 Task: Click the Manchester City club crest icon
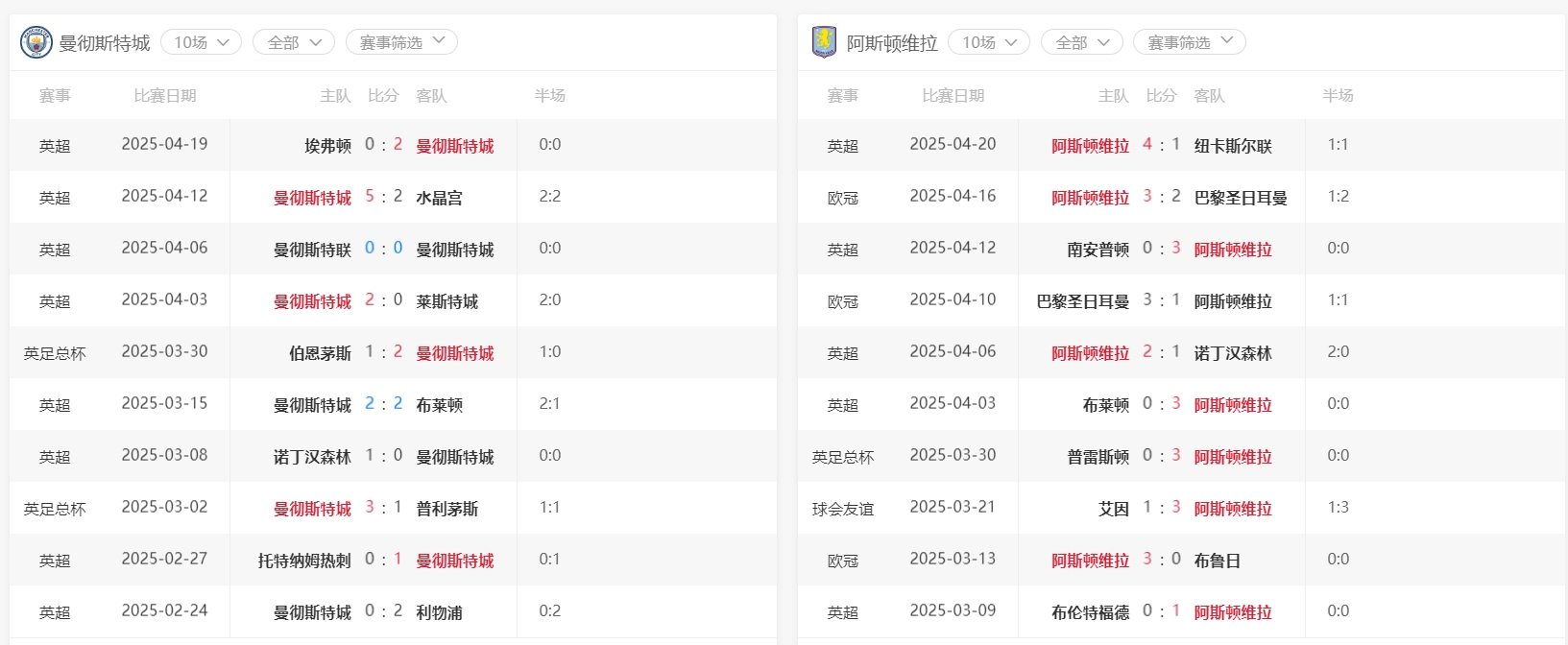pyautogui.click(x=36, y=42)
